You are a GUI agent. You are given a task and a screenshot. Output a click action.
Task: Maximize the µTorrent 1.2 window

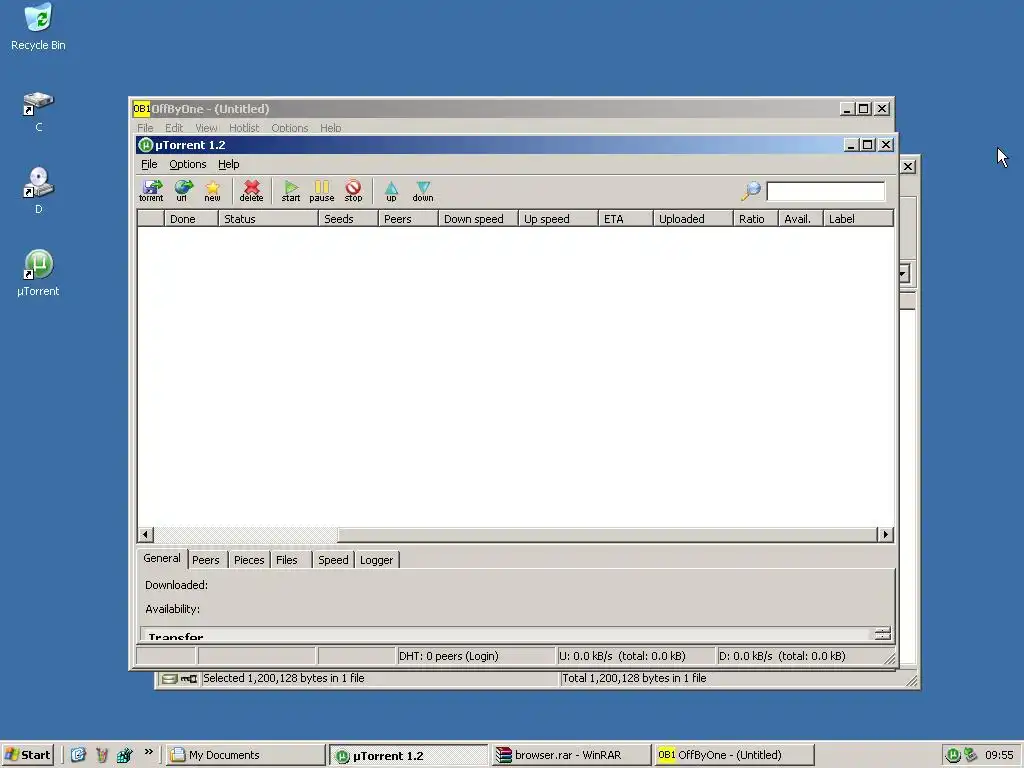[x=867, y=144]
